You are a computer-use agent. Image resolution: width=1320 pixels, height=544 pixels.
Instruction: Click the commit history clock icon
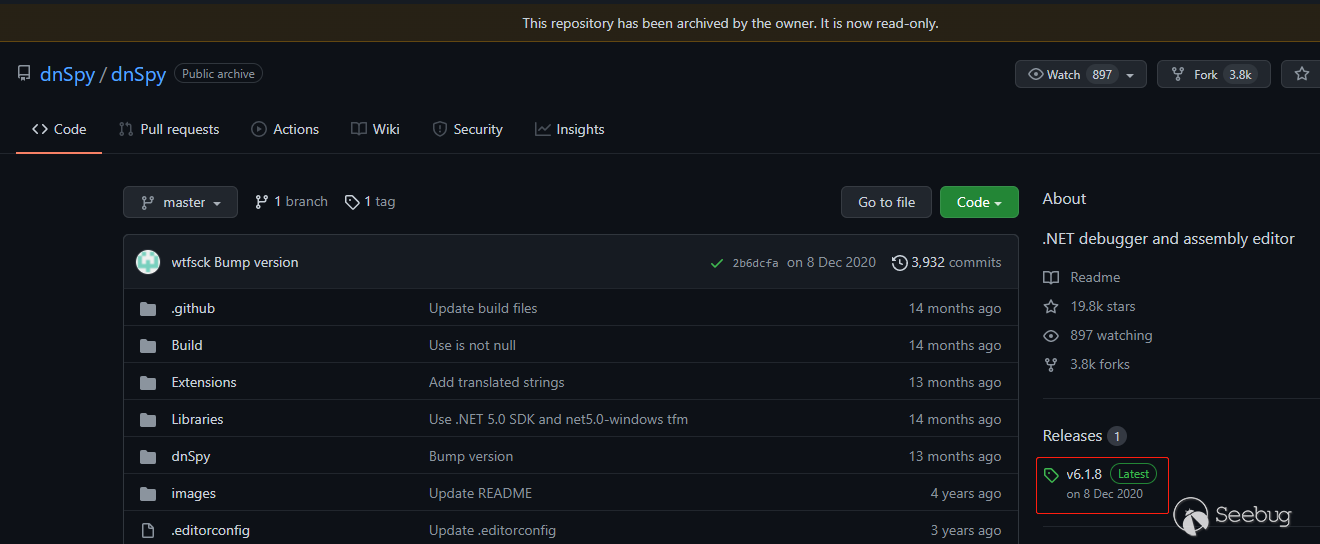coord(900,262)
